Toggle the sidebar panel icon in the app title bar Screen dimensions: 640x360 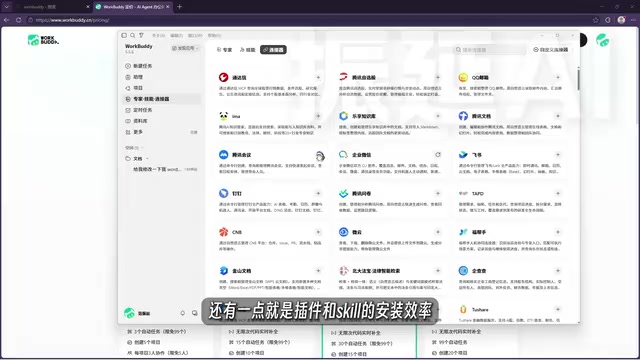coord(124,36)
